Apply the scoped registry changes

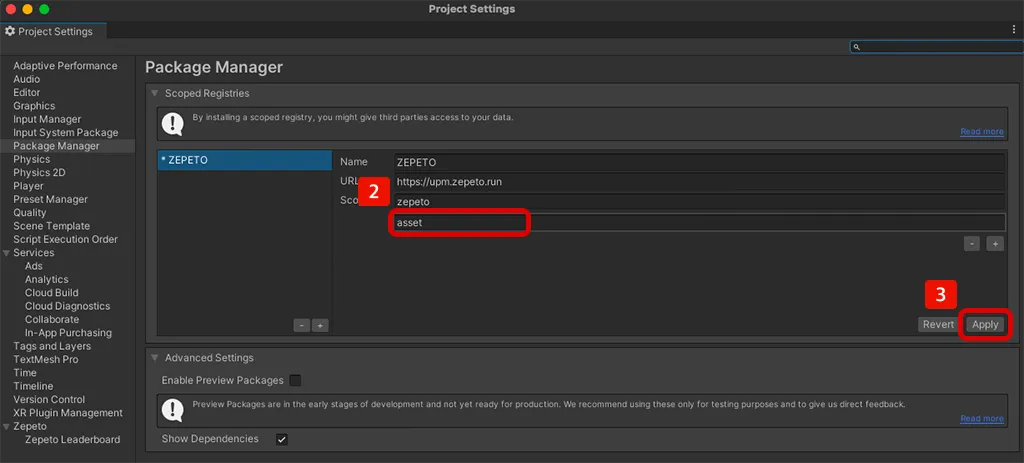point(985,325)
